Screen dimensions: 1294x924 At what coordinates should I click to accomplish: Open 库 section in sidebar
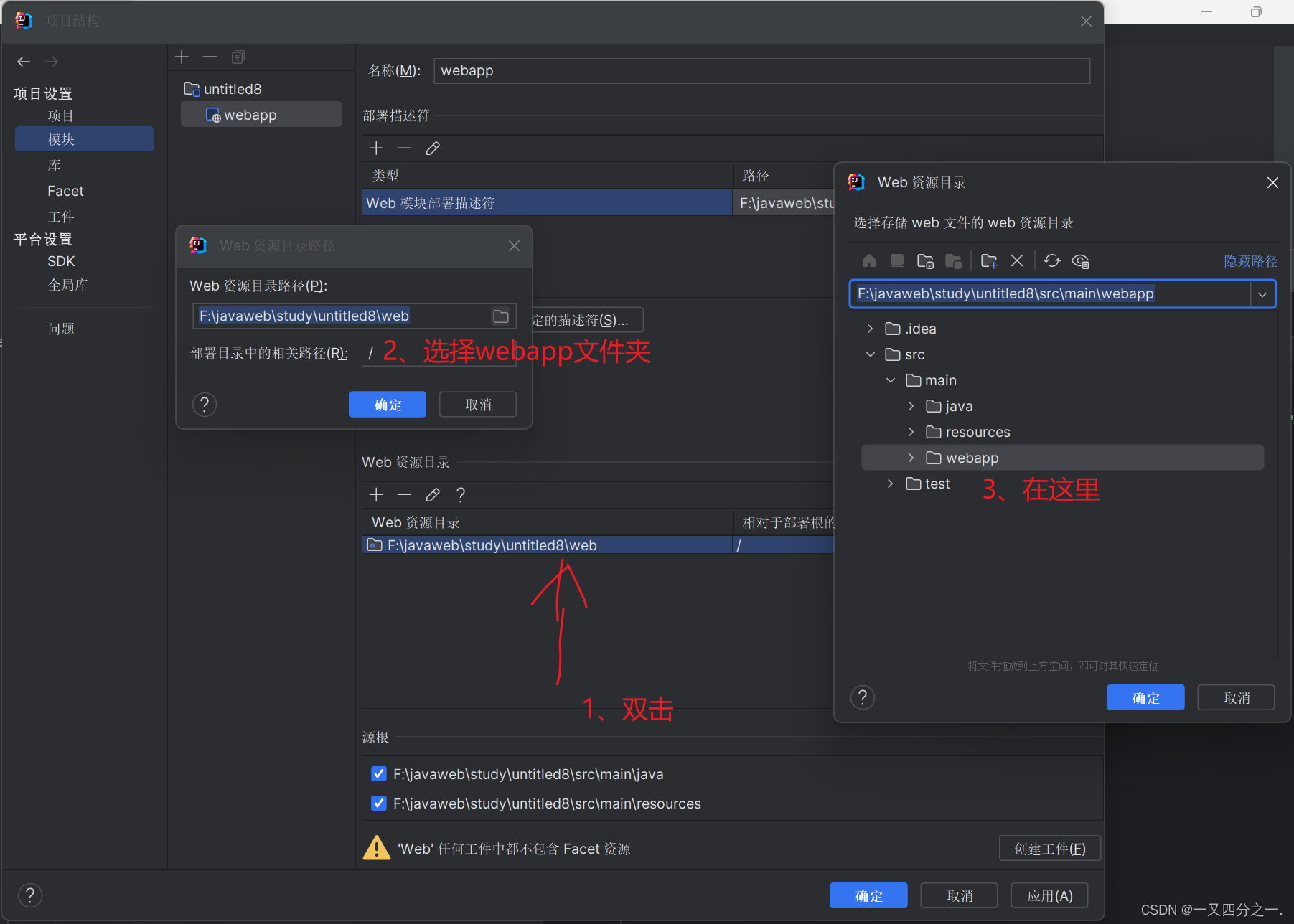click(55, 166)
